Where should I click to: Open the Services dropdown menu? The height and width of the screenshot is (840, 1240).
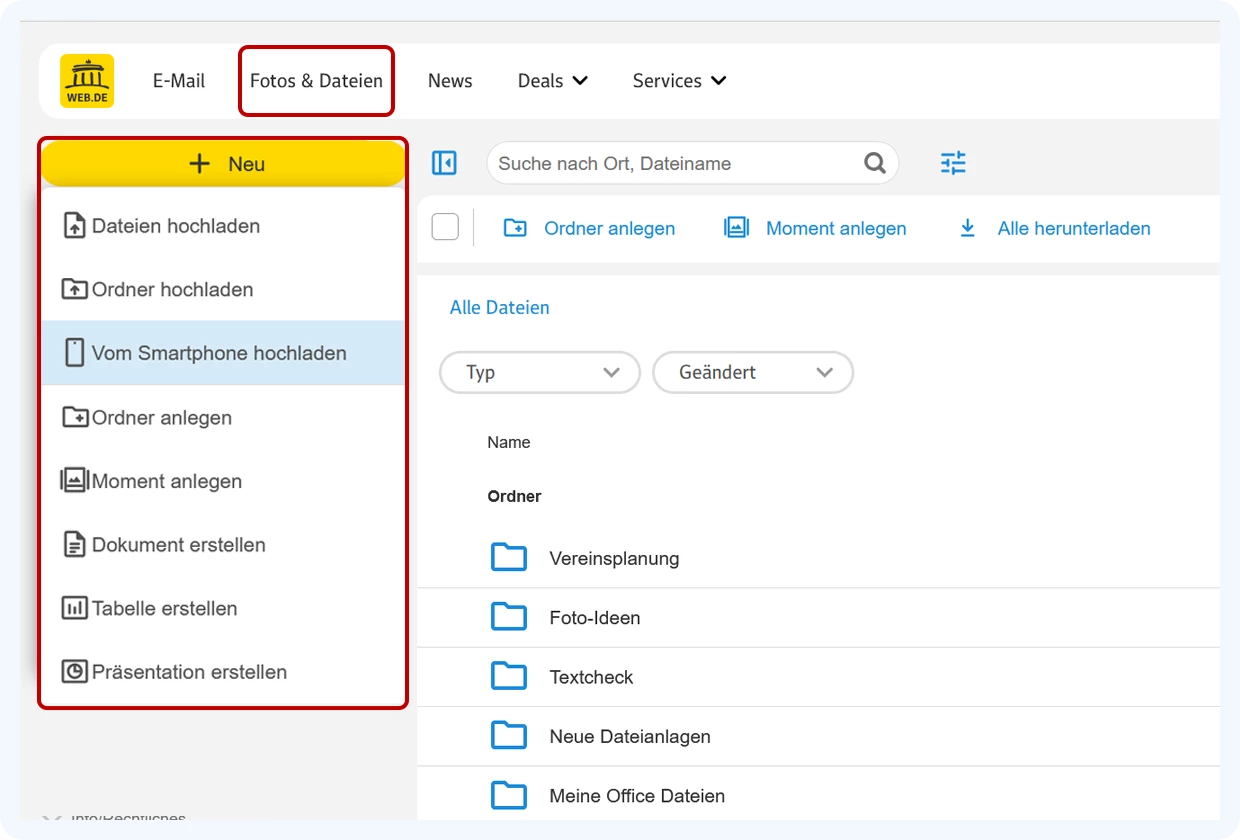tap(679, 81)
